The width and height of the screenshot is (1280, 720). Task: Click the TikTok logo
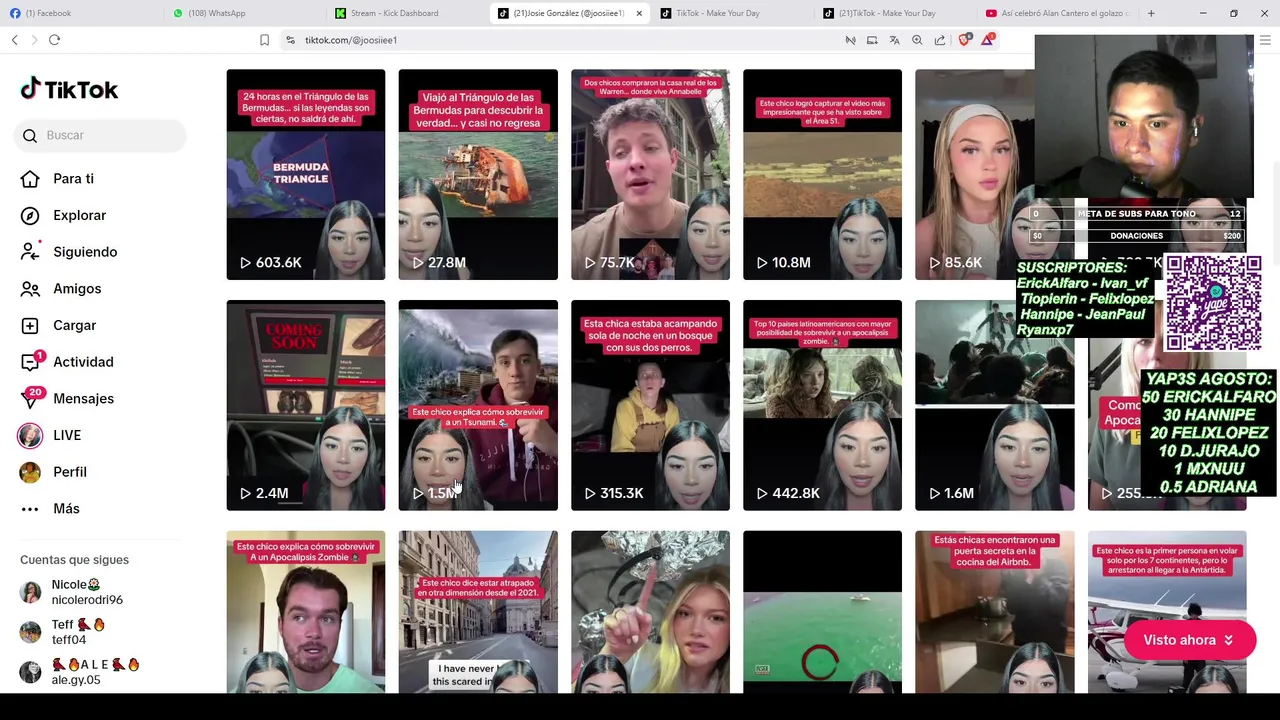(x=69, y=89)
